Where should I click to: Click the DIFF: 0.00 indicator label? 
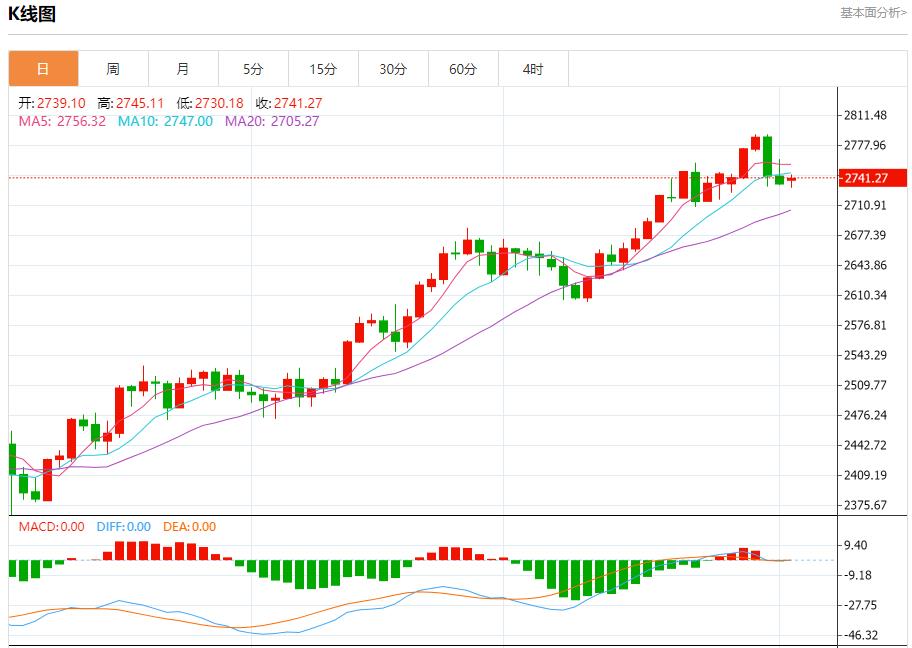coord(123,527)
